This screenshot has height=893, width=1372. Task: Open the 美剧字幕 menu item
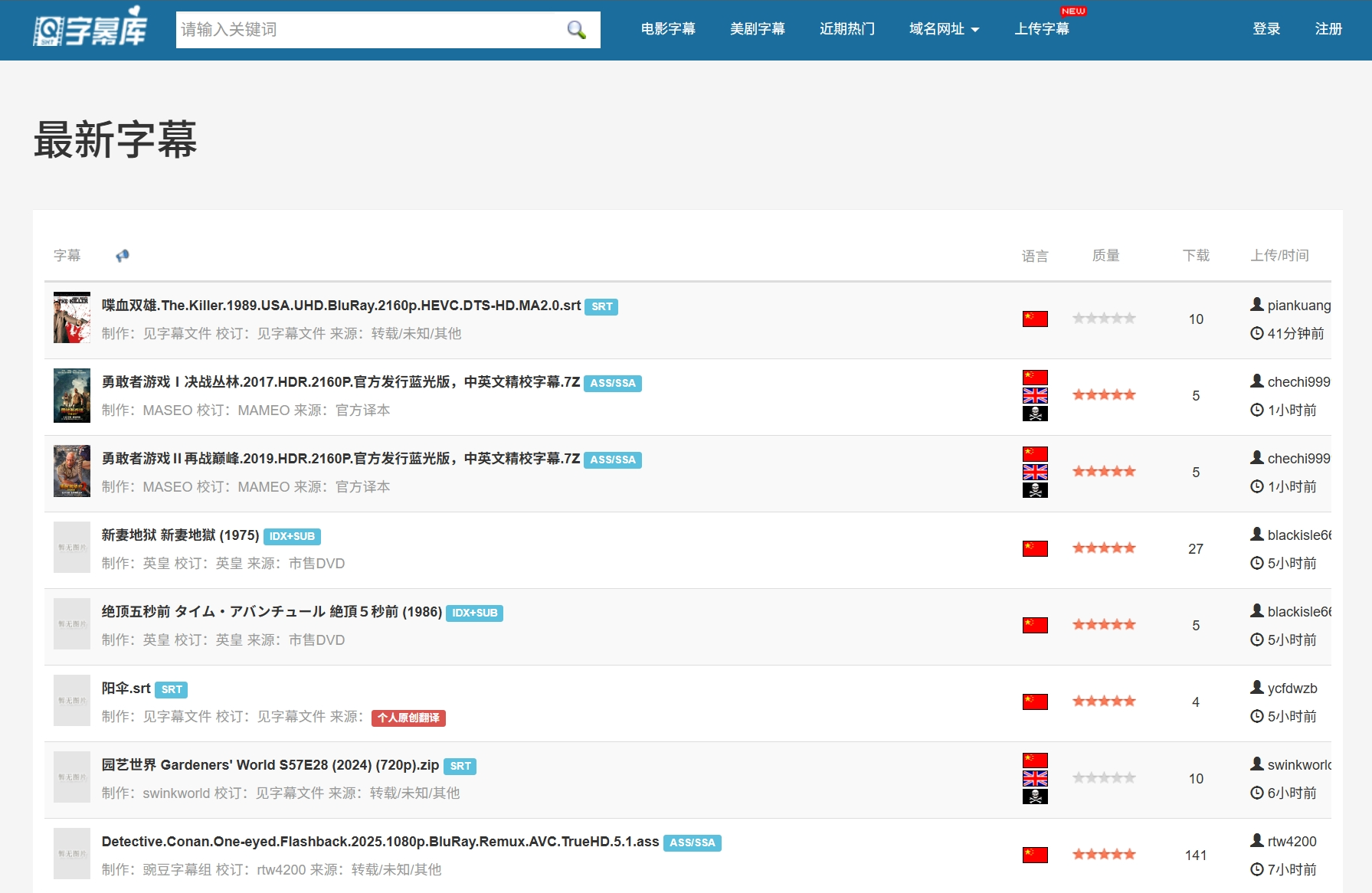click(x=757, y=29)
